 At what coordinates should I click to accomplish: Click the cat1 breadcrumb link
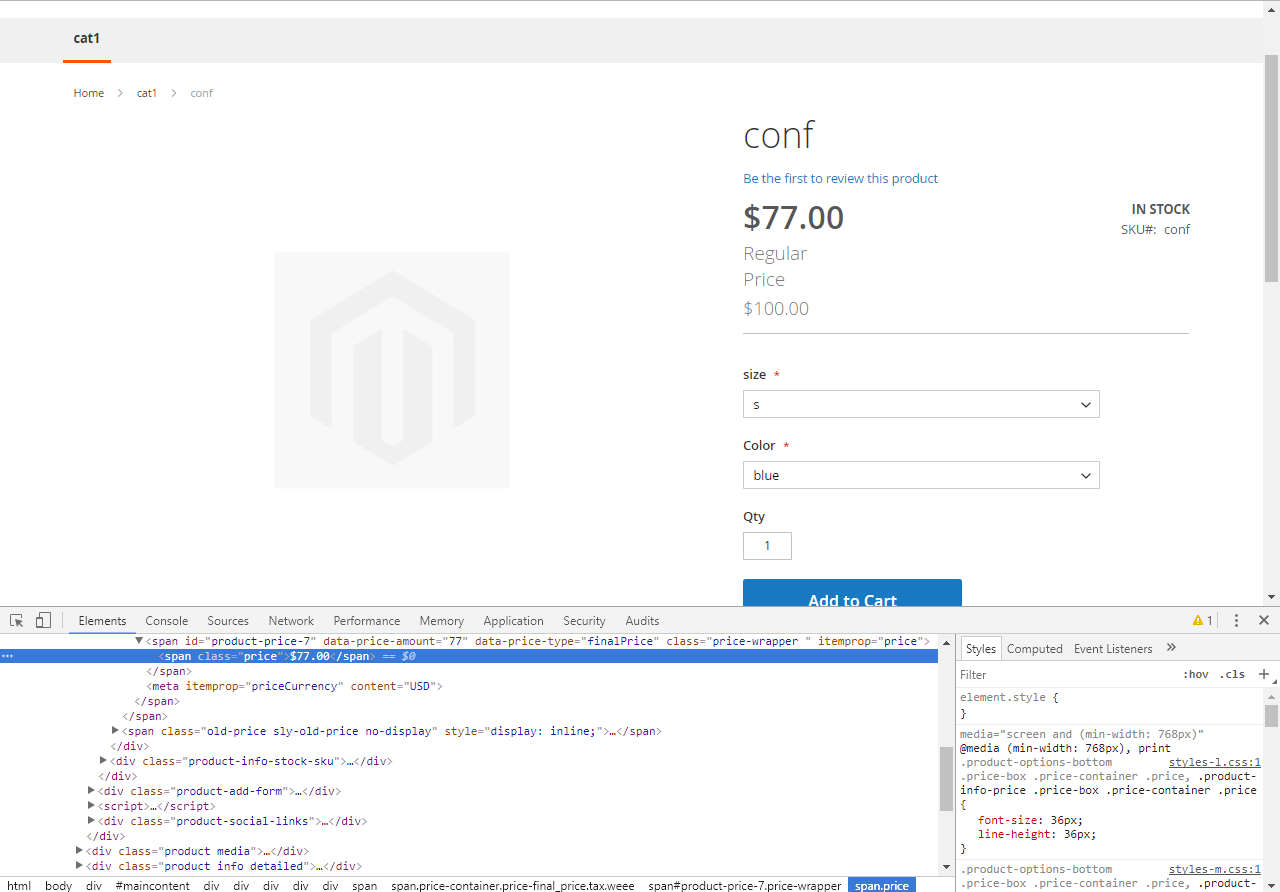[x=147, y=93]
